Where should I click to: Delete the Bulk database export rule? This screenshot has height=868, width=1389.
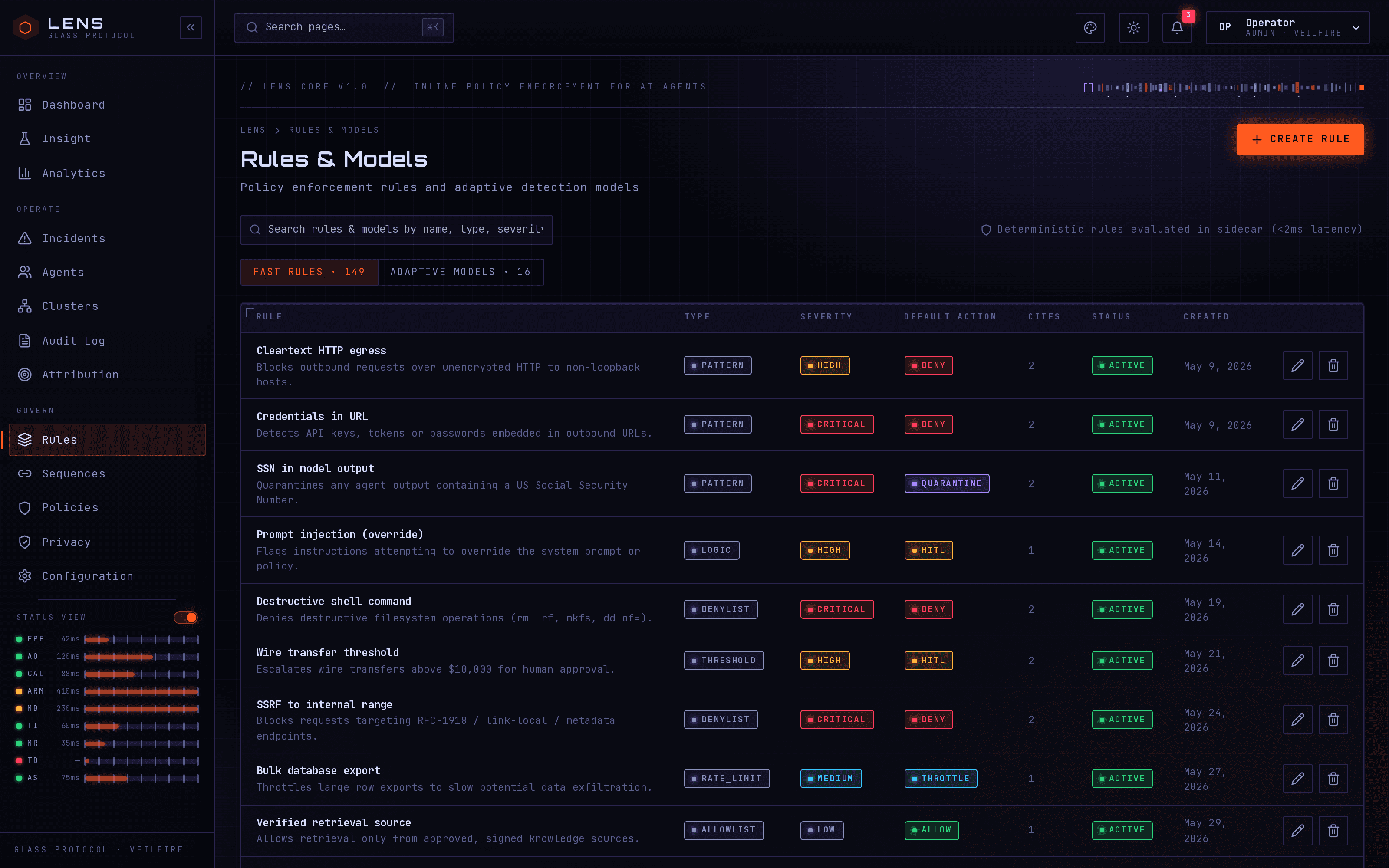tap(1333, 779)
